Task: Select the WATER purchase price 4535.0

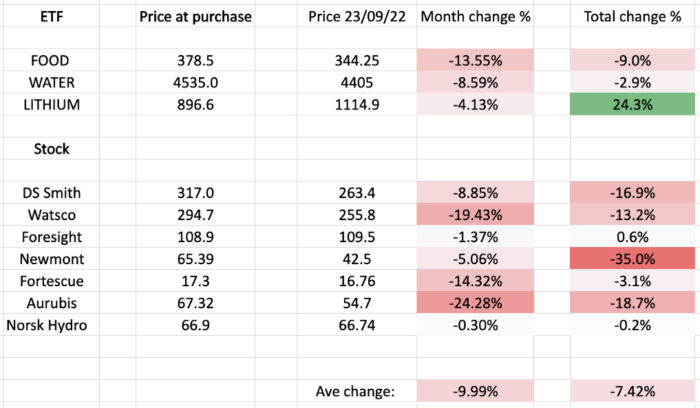Action: 196,83
